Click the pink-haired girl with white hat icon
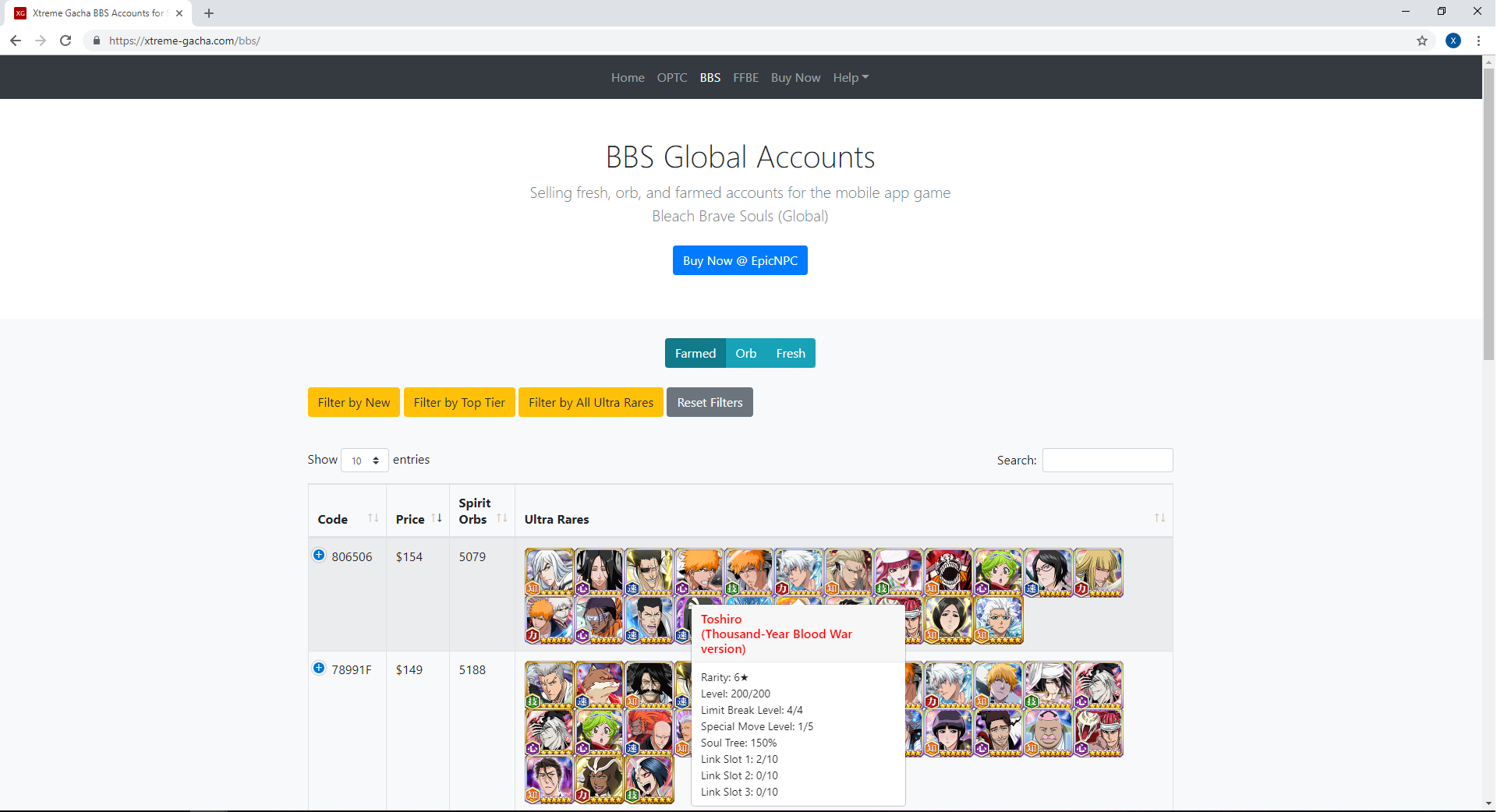The image size is (1497, 812). coord(899,573)
